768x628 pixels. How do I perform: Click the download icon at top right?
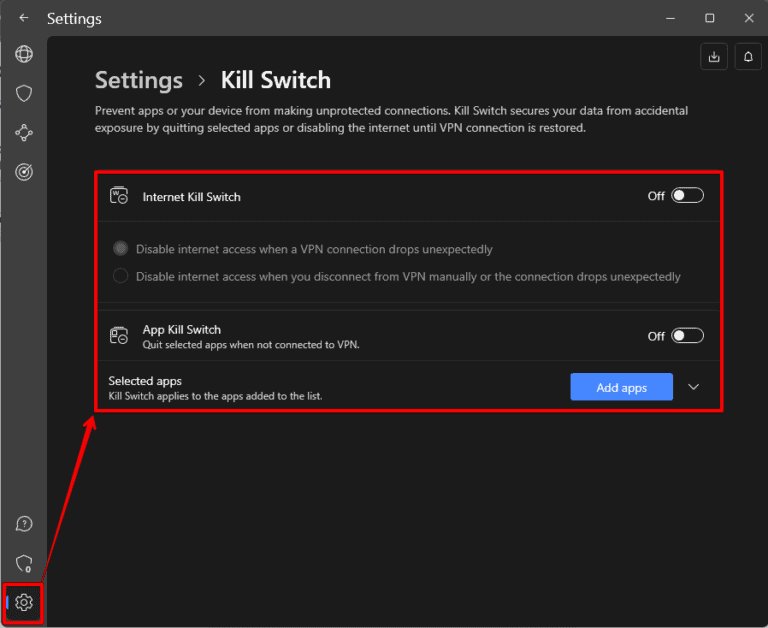[714, 57]
